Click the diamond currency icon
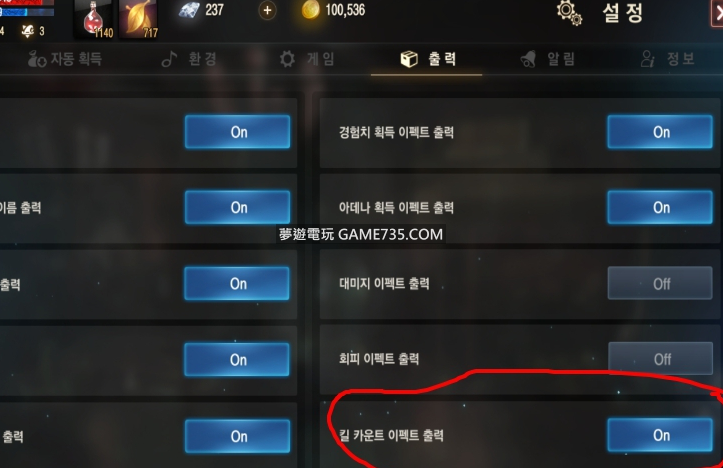This screenshot has height=468, width=723. pos(189,10)
